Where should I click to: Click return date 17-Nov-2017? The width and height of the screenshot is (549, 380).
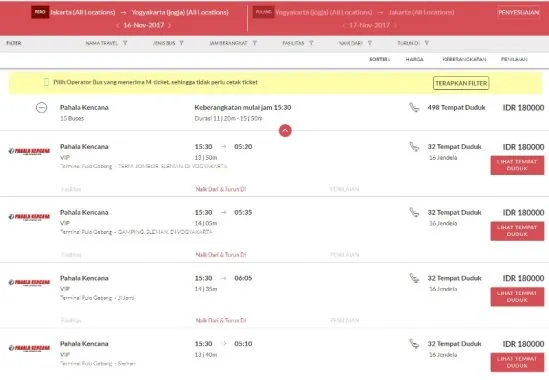point(369,25)
